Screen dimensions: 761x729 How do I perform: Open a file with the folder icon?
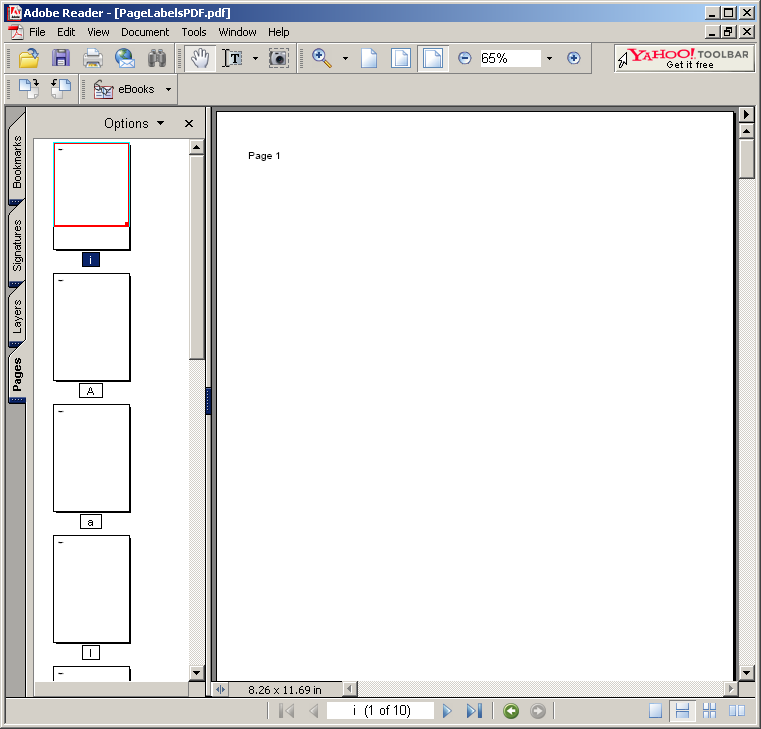(29, 58)
